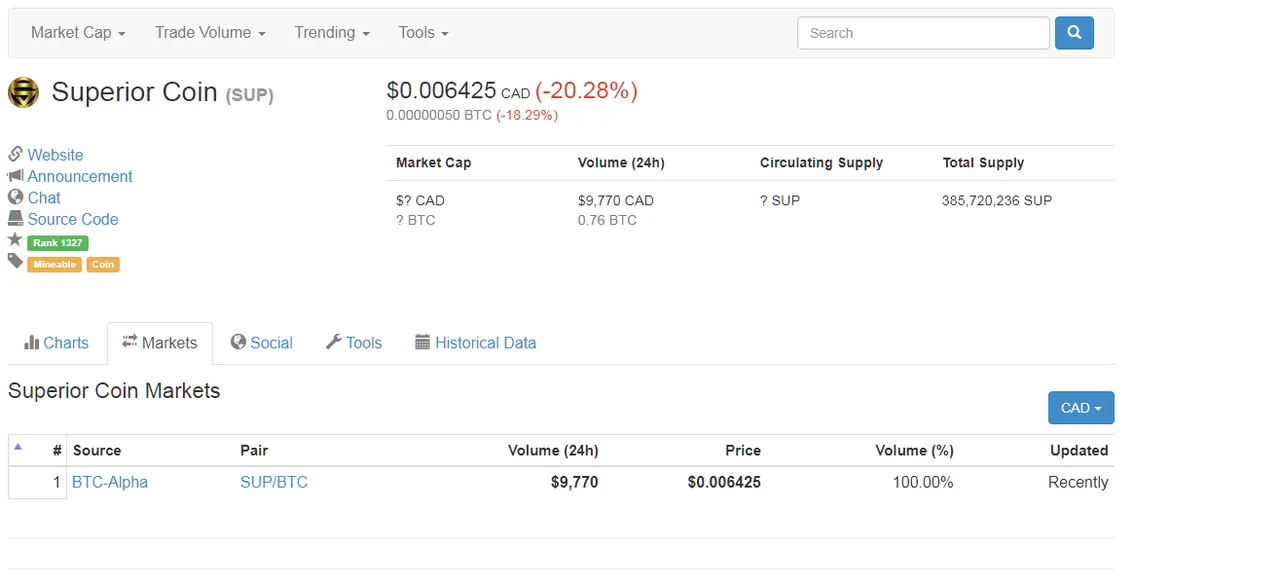1280x578 pixels.
Task: Switch to the Charts tab
Action: [56, 343]
